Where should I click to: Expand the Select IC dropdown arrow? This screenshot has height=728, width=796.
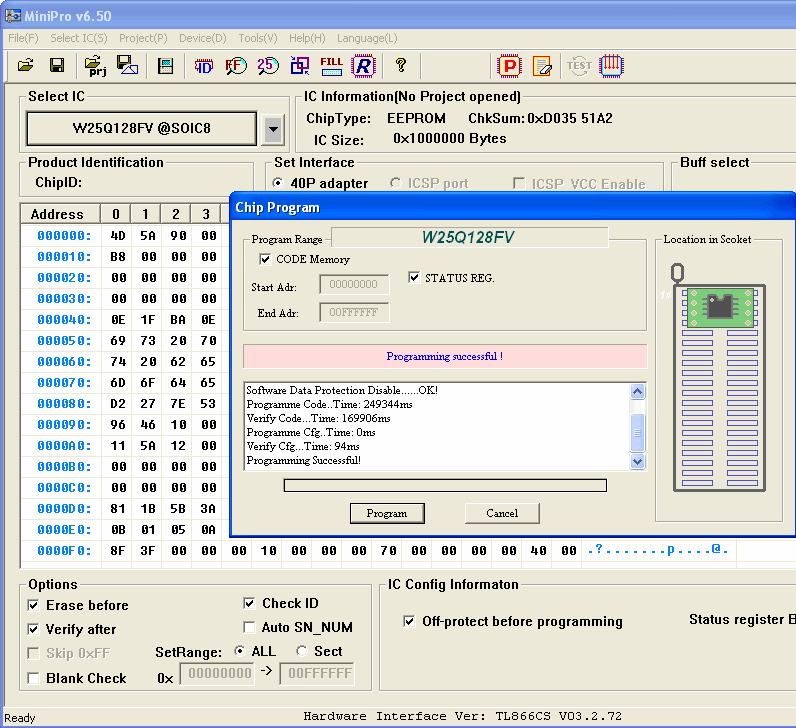pos(273,128)
